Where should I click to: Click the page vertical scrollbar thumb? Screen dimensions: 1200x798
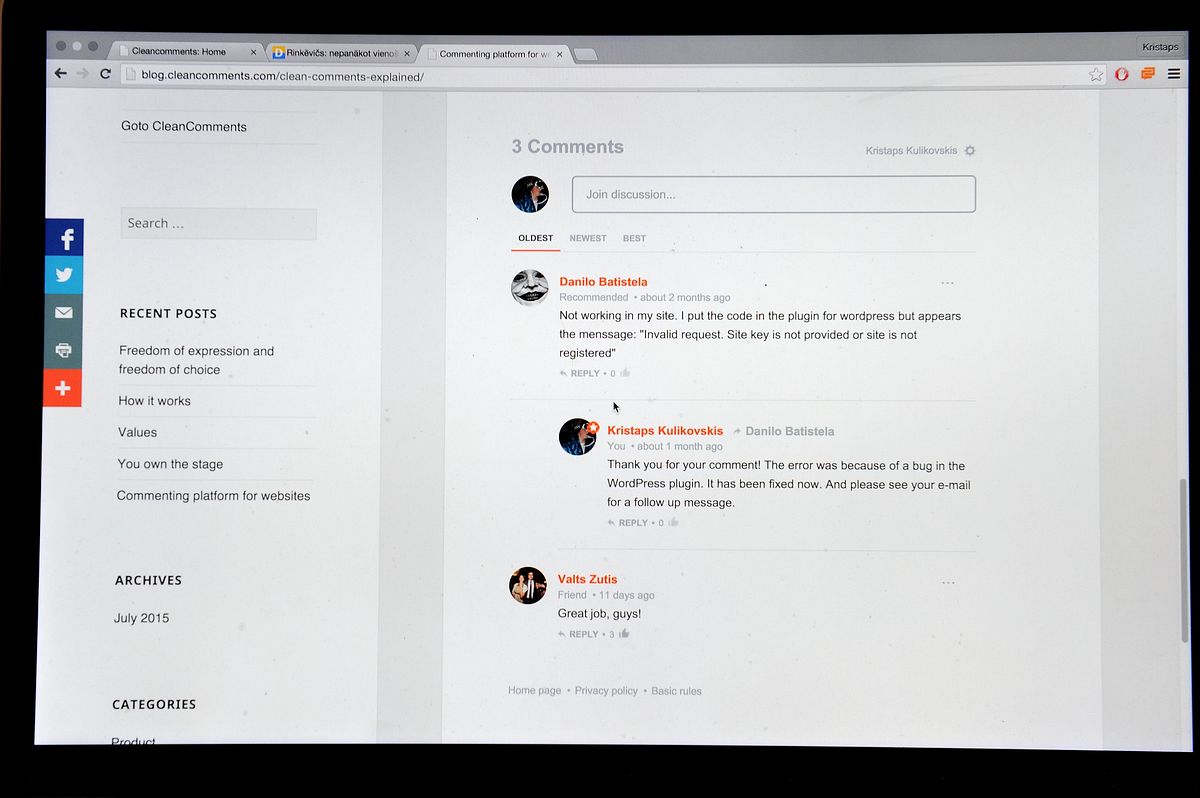coord(1182,560)
